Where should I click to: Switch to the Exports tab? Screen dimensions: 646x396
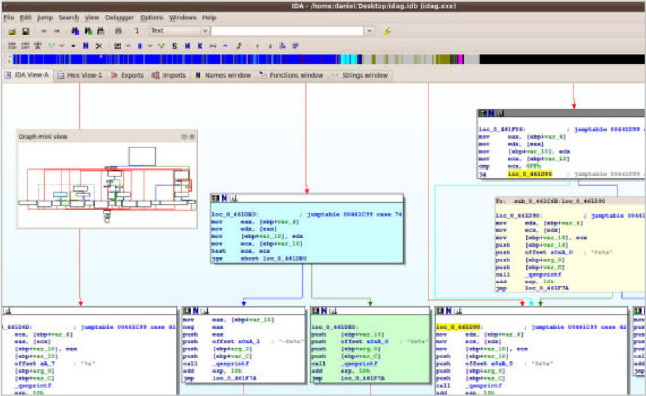(x=128, y=75)
